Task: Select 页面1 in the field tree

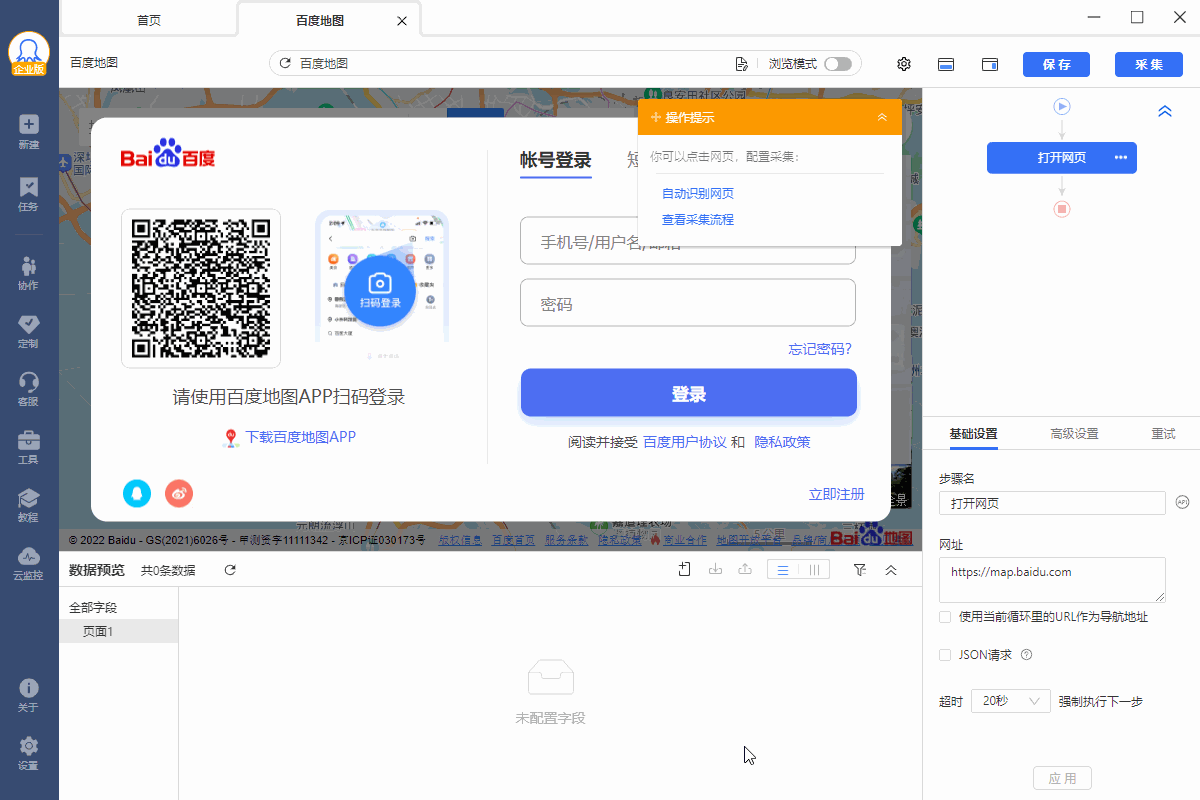Action: (119, 631)
